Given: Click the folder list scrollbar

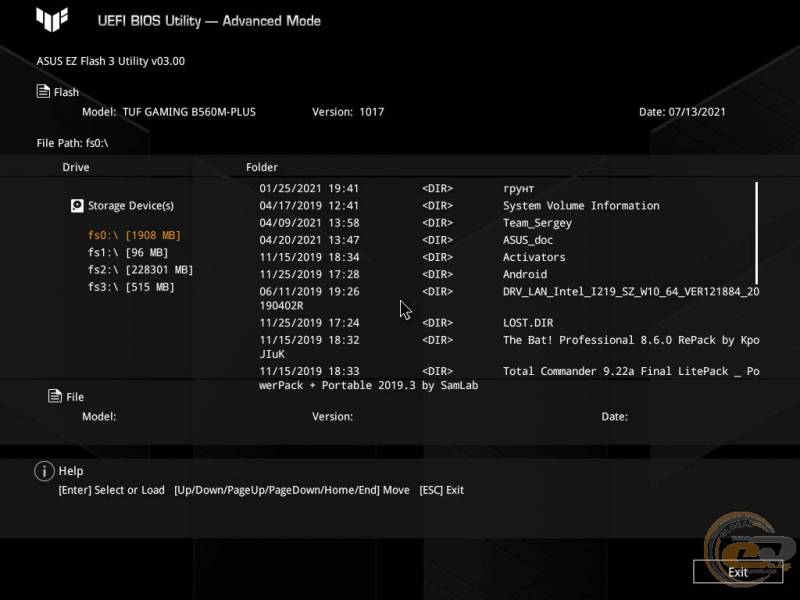Looking at the screenshot, I should click(756, 233).
